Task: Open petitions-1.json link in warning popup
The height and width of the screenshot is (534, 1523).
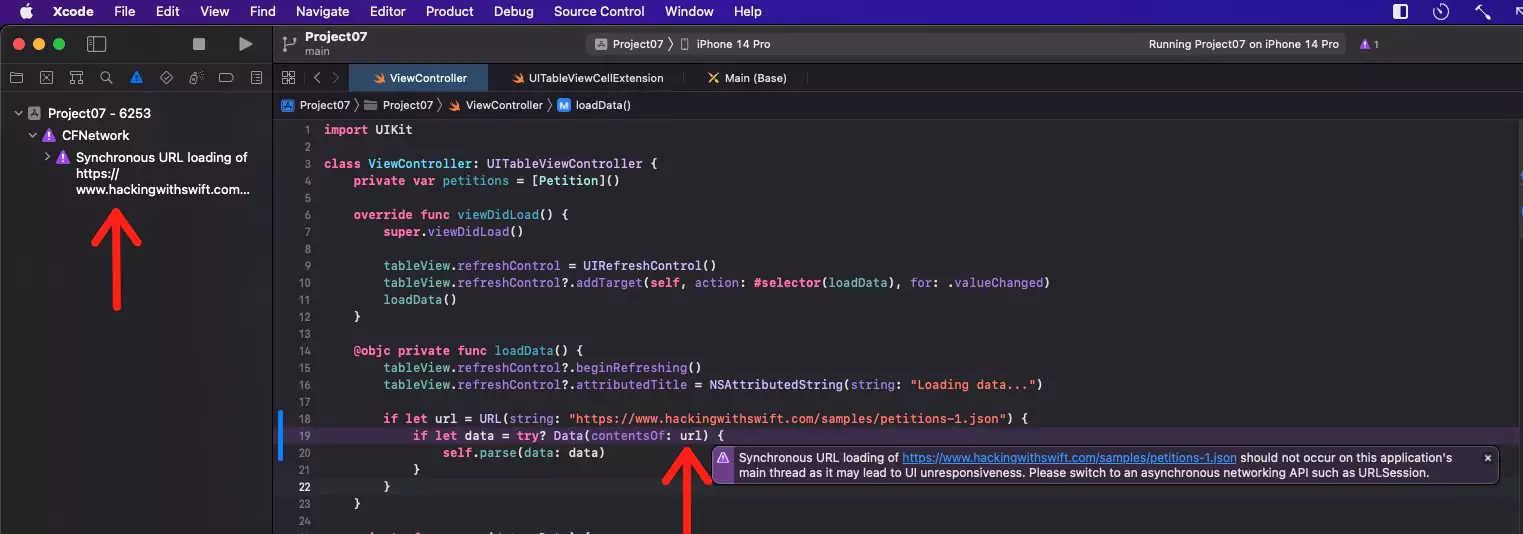Action: pyautogui.click(x=1069, y=457)
